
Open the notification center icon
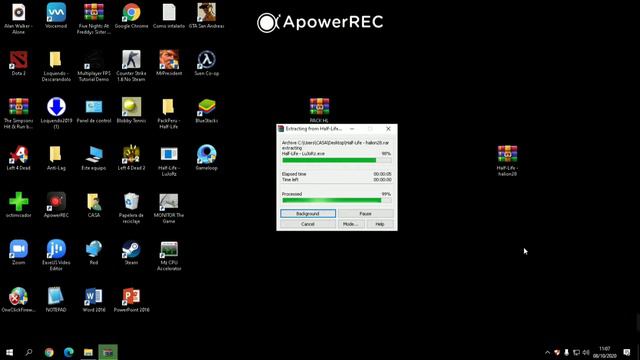click(627, 352)
